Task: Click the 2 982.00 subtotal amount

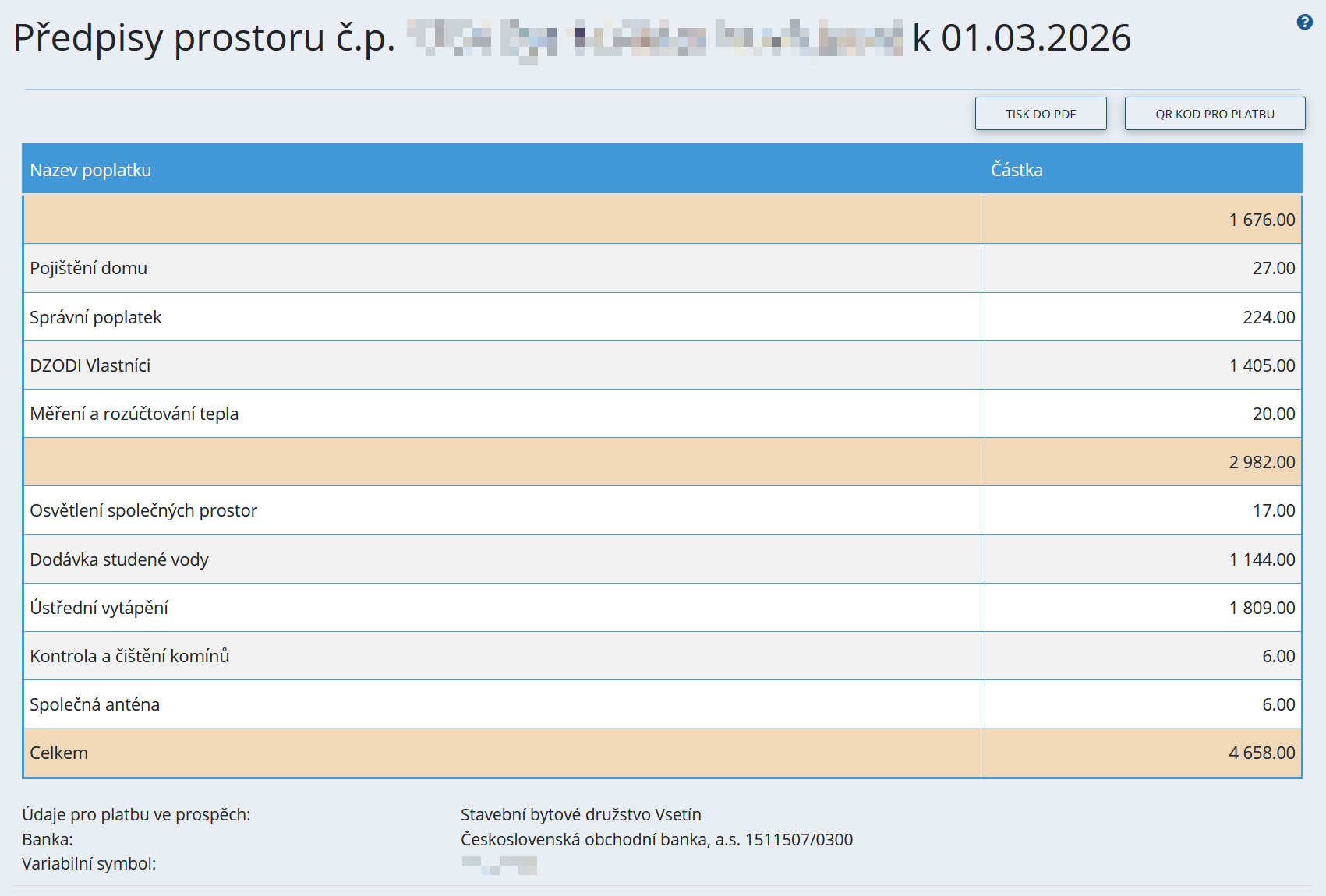Action: tap(1261, 462)
